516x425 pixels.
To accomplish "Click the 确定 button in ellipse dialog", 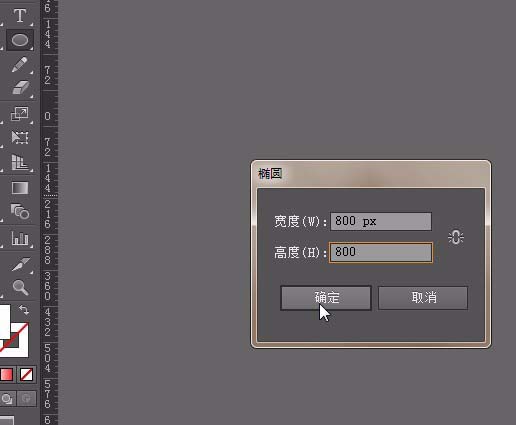I will pos(326,298).
